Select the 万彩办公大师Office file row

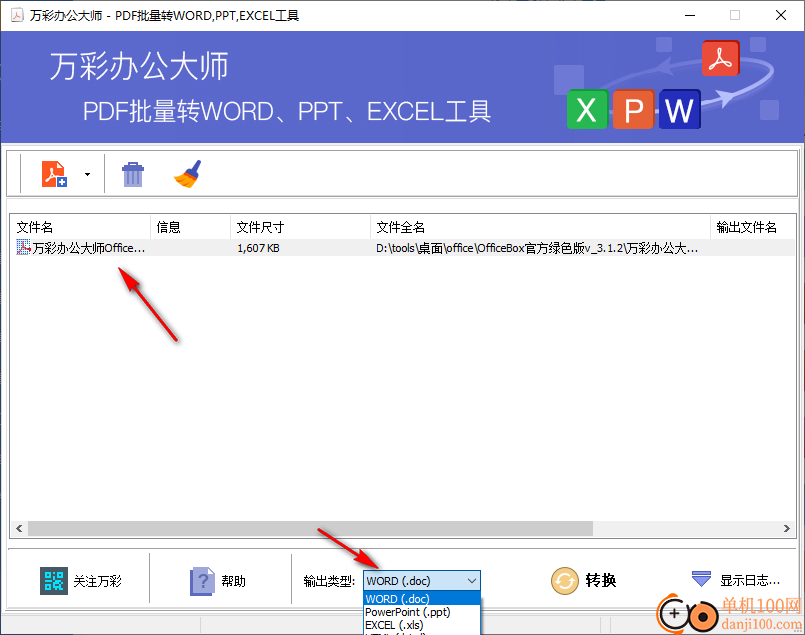(403, 248)
